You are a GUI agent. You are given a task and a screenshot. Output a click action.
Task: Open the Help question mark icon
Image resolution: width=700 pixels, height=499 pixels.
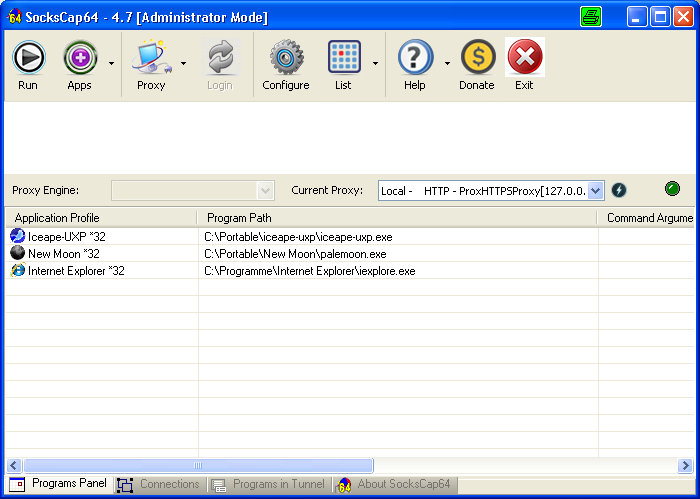tap(415, 57)
